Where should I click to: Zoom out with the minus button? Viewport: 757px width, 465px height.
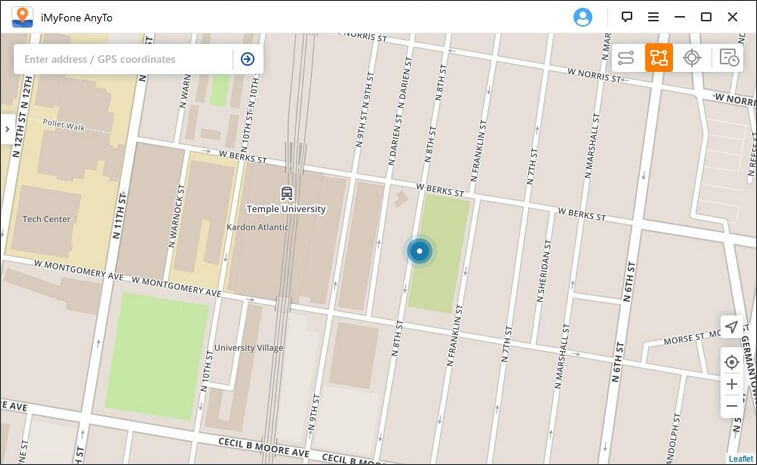(x=731, y=406)
